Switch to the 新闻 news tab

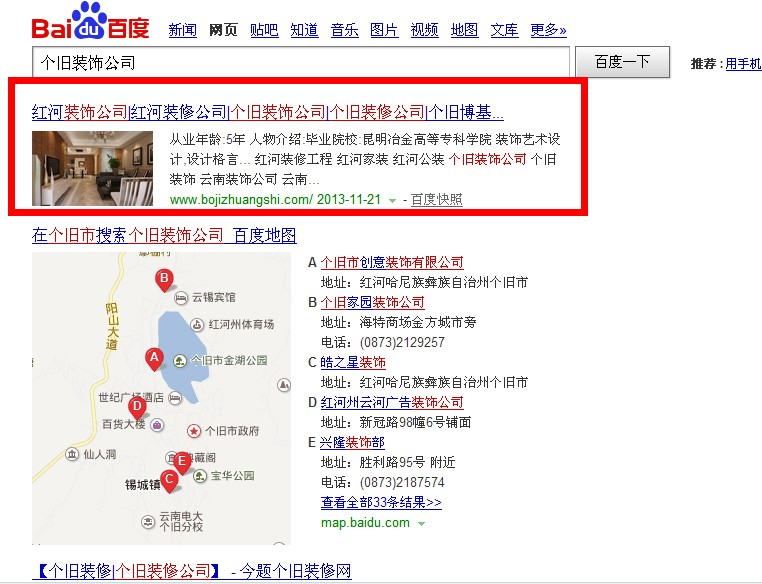pyautogui.click(x=183, y=30)
